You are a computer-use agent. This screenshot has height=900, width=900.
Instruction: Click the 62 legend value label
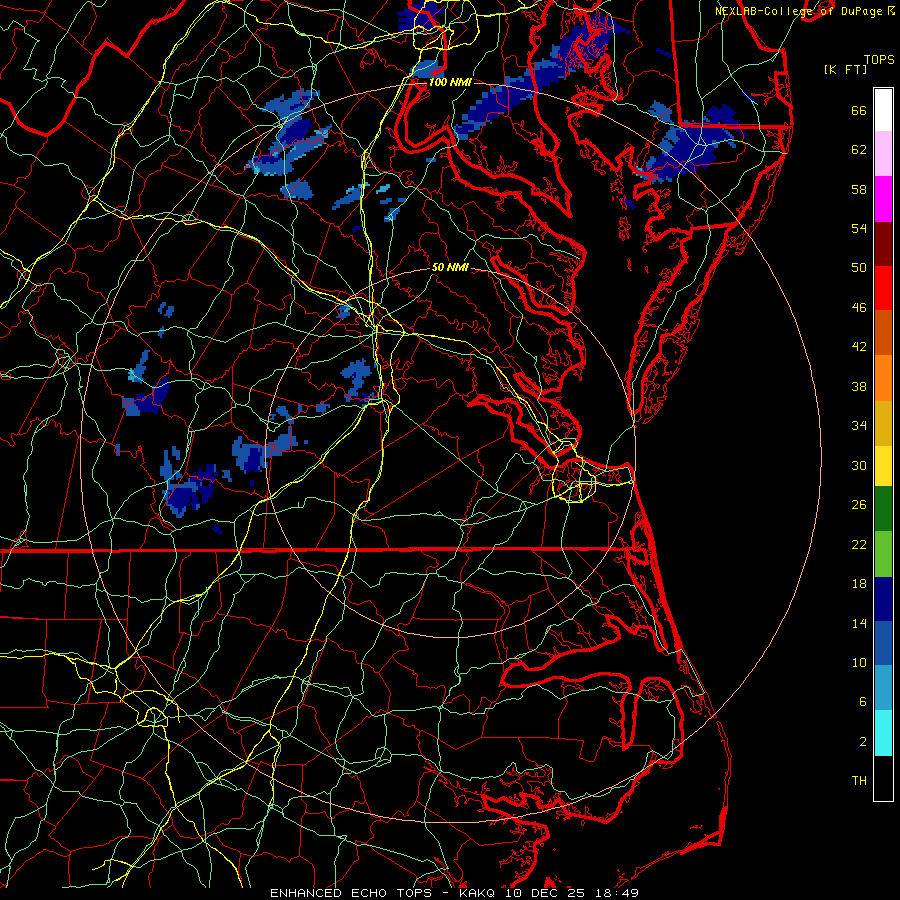[x=859, y=150]
